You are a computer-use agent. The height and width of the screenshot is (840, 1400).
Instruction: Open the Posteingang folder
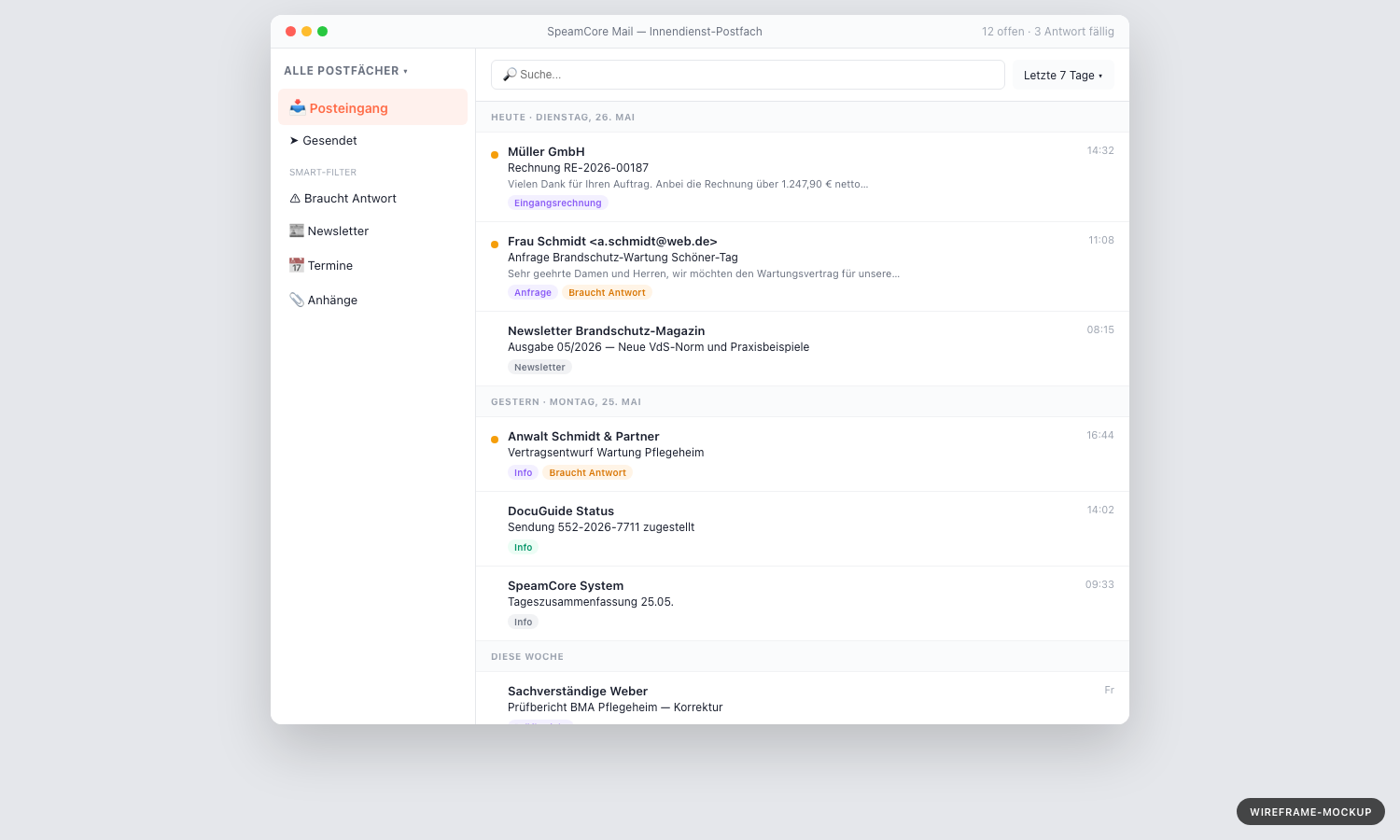[x=372, y=107]
